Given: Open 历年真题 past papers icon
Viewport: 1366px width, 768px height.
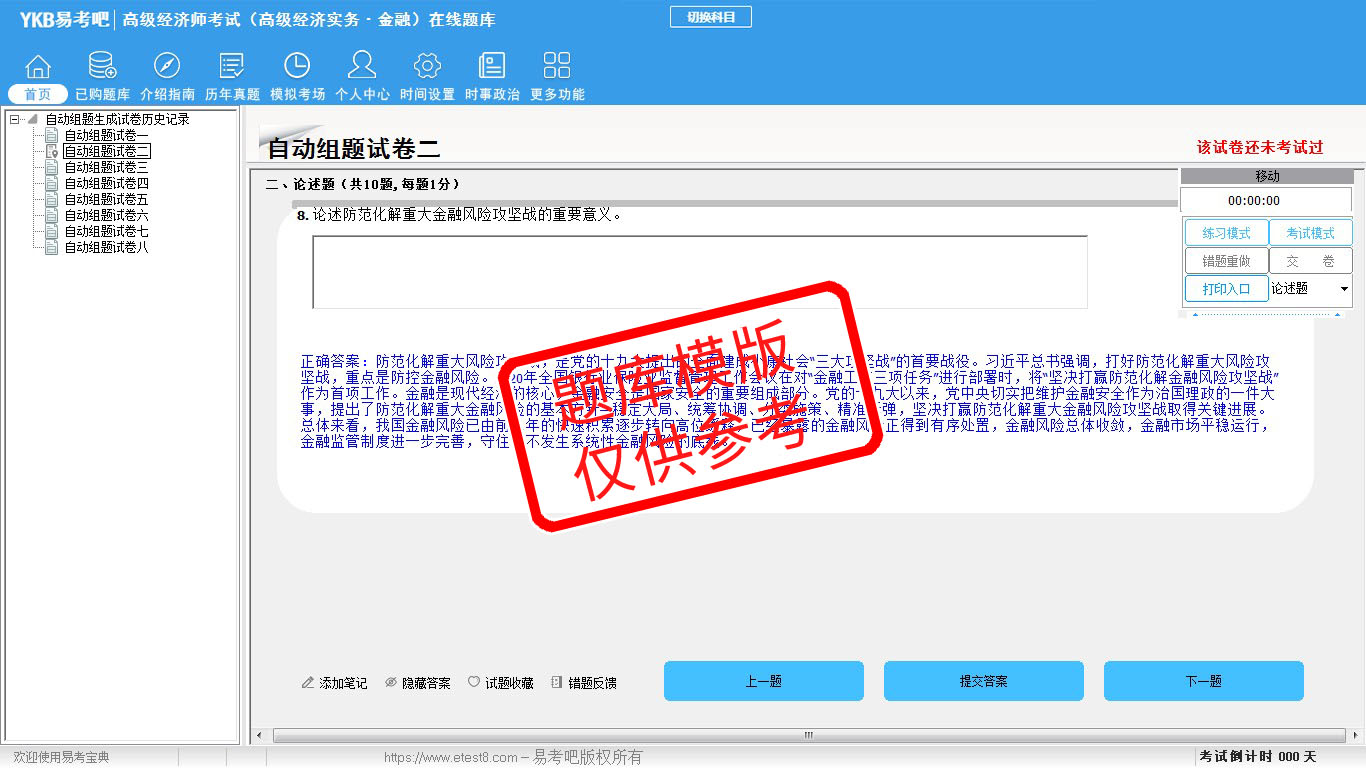Looking at the screenshot, I should pyautogui.click(x=232, y=67).
